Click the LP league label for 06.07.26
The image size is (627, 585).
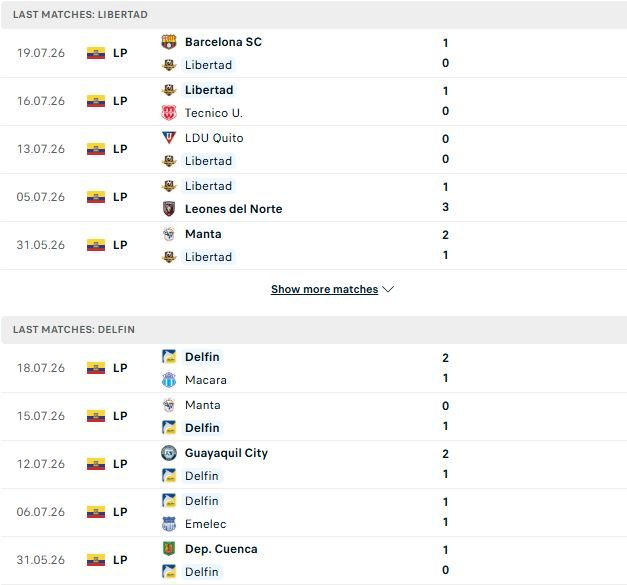120,512
